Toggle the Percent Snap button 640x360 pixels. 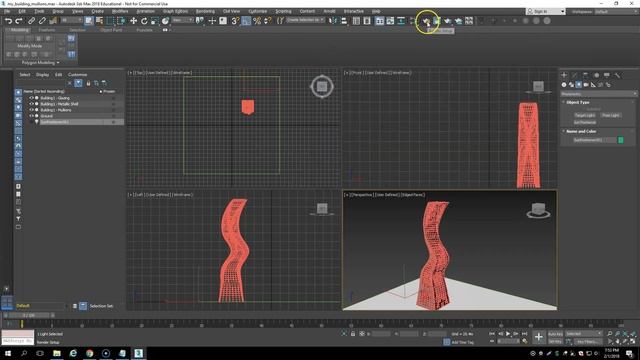(x=257, y=21)
